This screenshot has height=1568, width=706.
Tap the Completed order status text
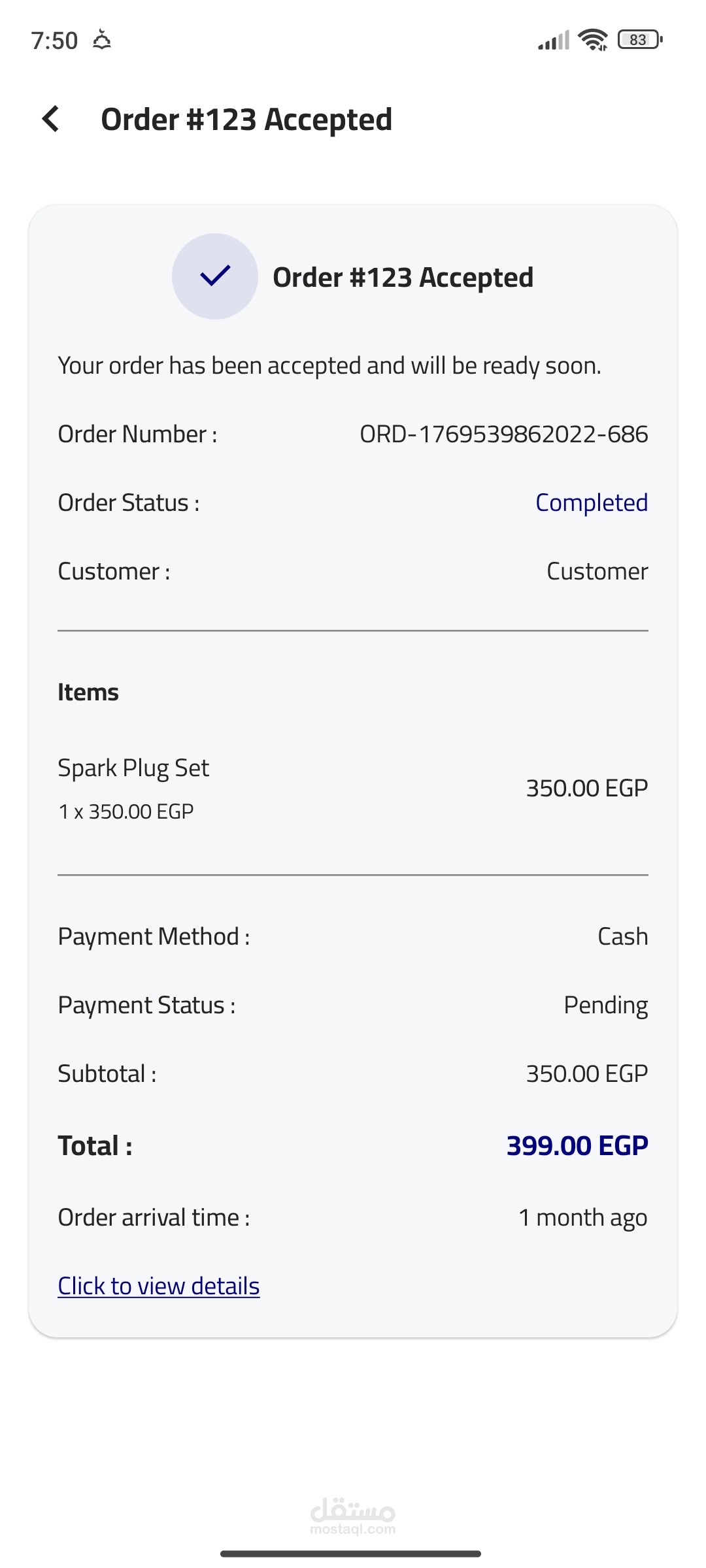coord(592,502)
